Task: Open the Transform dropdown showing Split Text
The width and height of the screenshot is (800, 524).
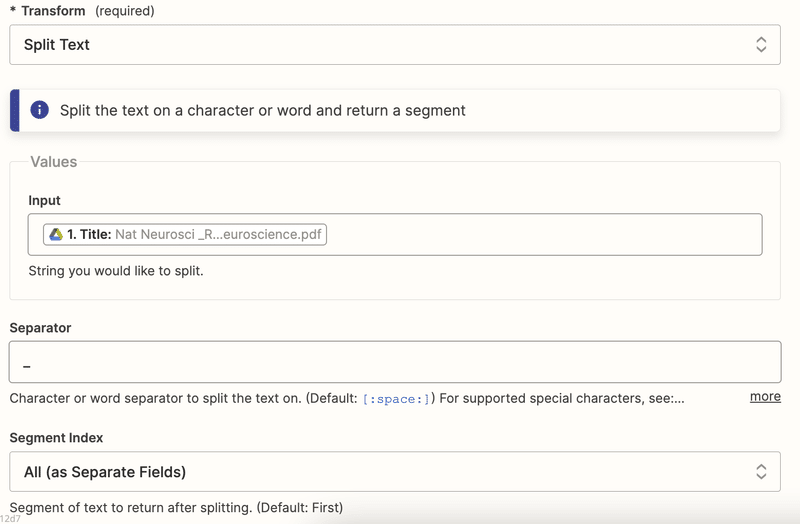Action: [395, 44]
